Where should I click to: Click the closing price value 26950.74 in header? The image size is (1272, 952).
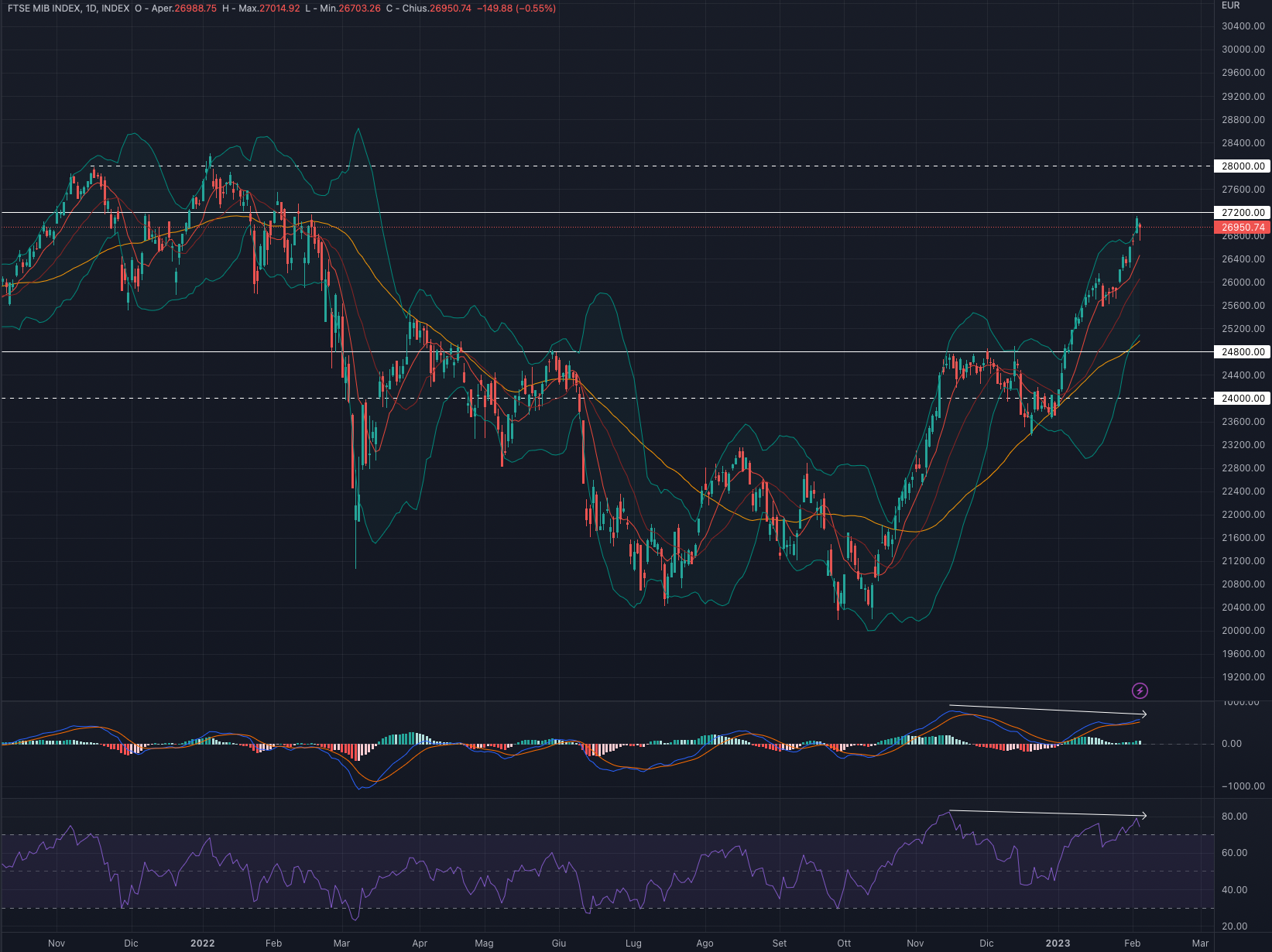pos(450,9)
